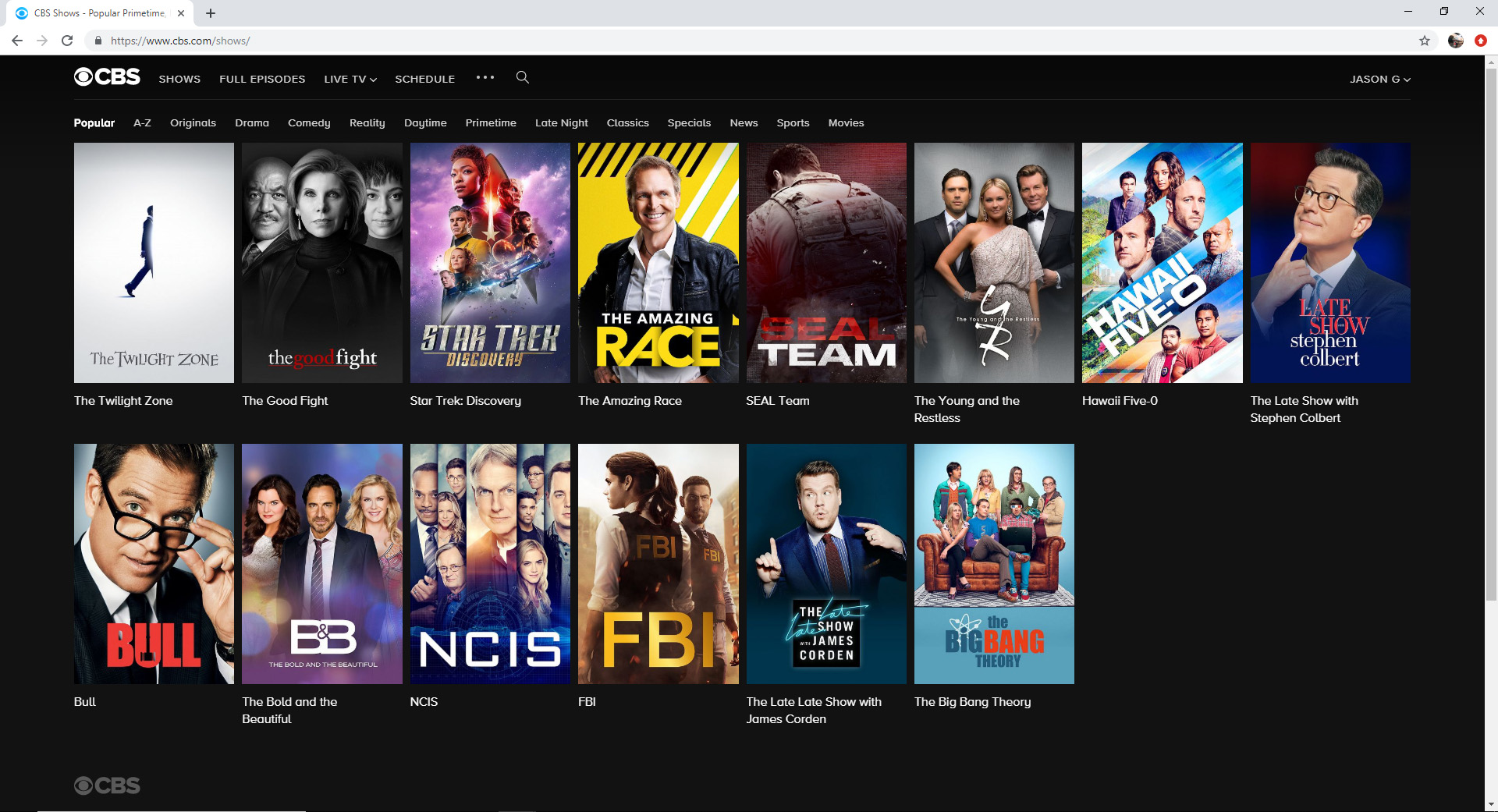Screen dimensions: 1498x812
Task: Click the Bull title link
Action: pyautogui.click(x=85, y=701)
